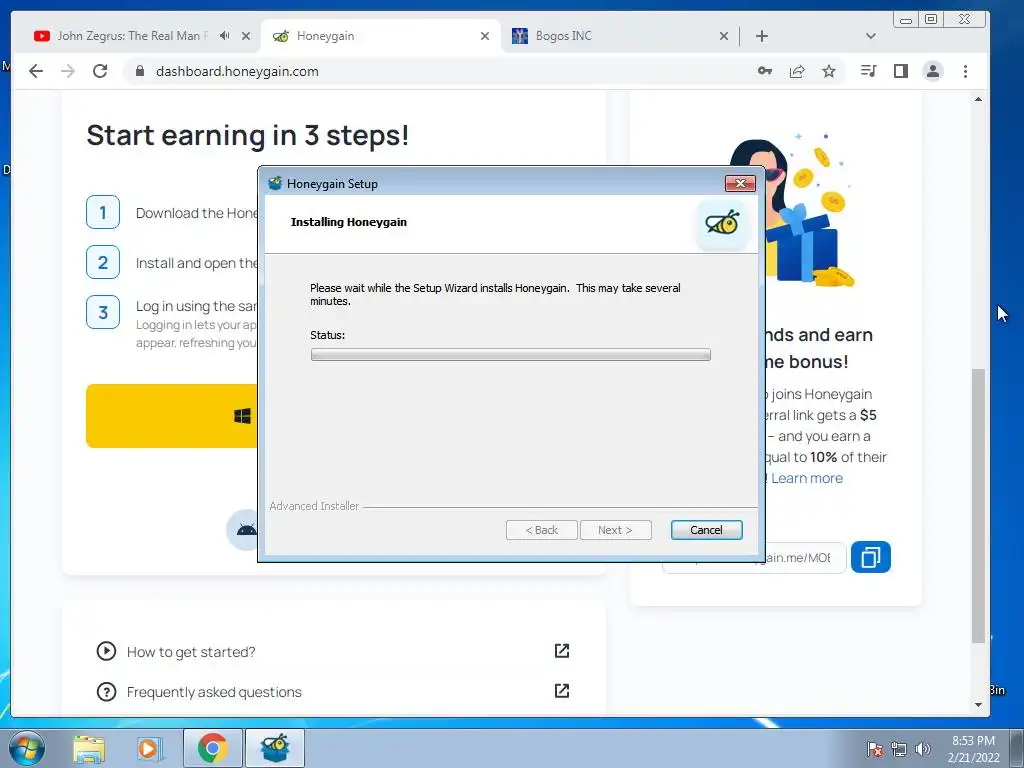Switch to the Bogos INC tab
The height and width of the screenshot is (768, 1024).
[618, 36]
